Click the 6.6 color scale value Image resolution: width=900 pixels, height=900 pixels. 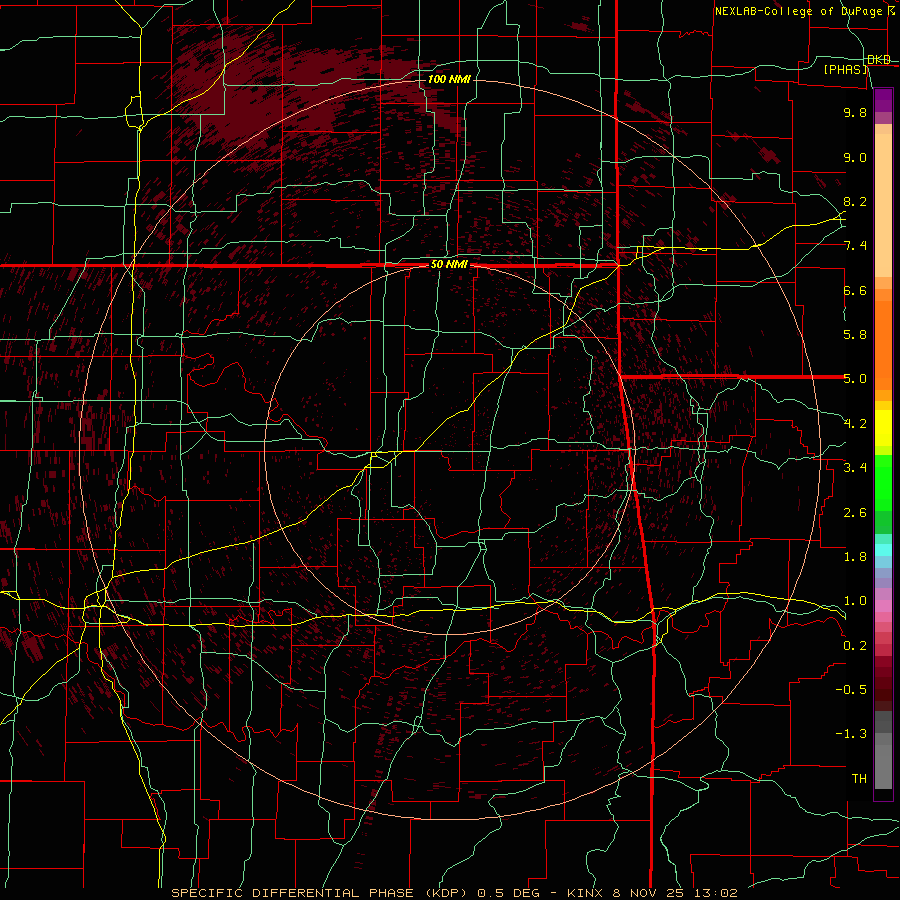pyautogui.click(x=855, y=290)
